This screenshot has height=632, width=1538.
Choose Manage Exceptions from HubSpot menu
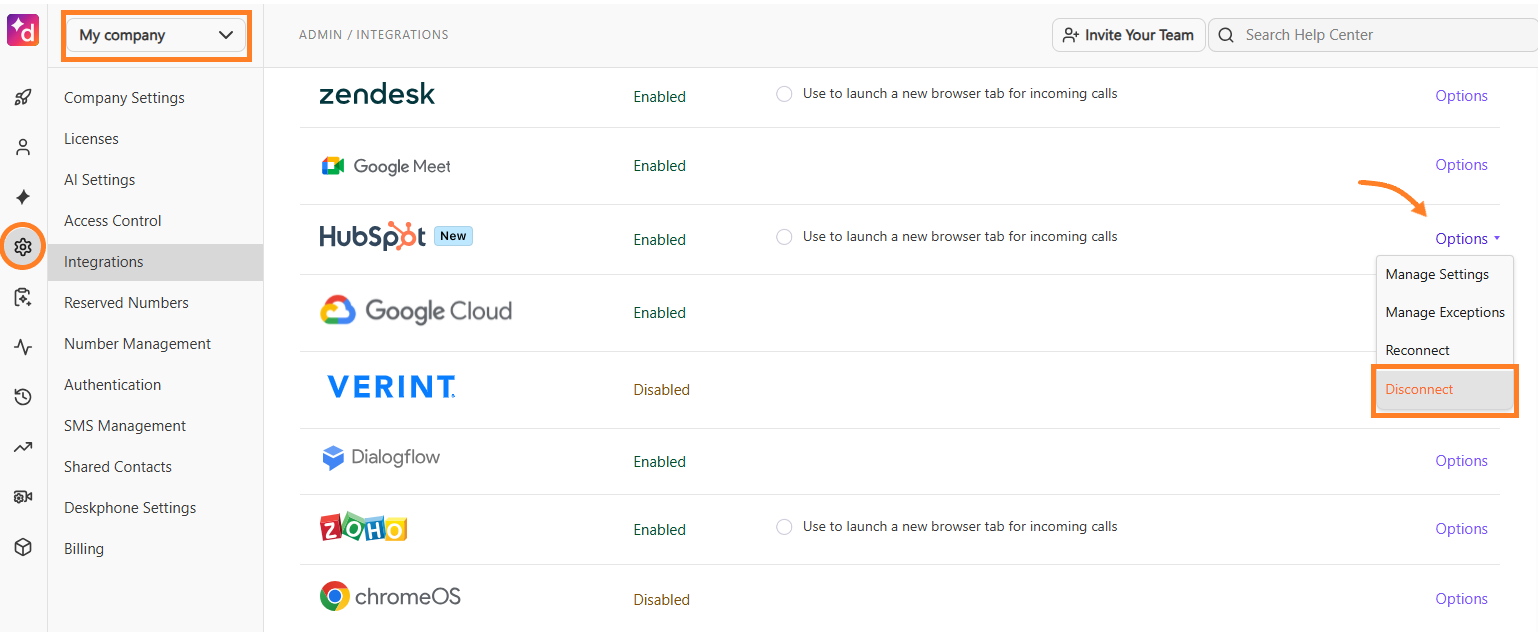pos(1444,312)
